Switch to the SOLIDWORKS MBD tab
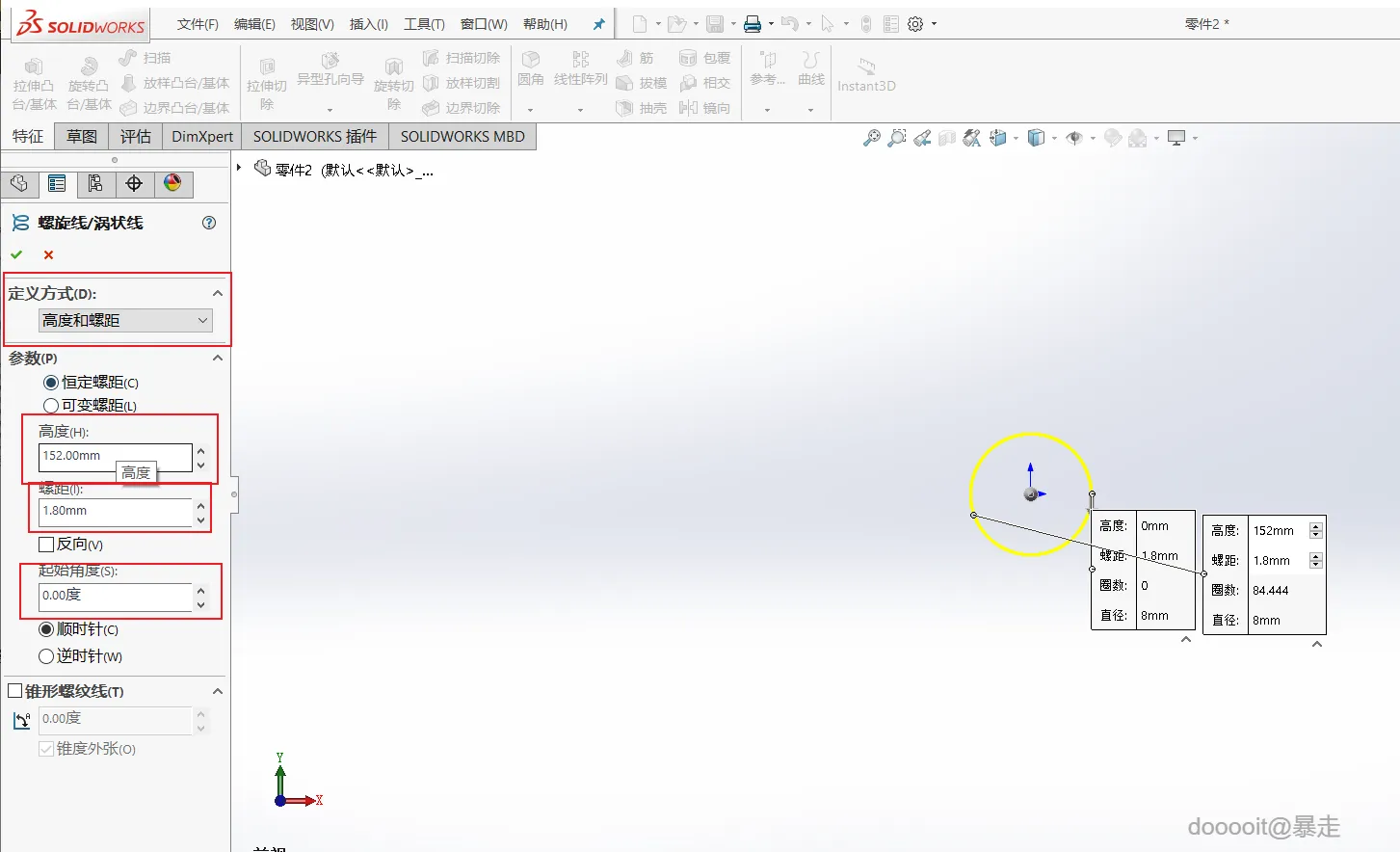Image resolution: width=1400 pixels, height=852 pixels. point(462,137)
